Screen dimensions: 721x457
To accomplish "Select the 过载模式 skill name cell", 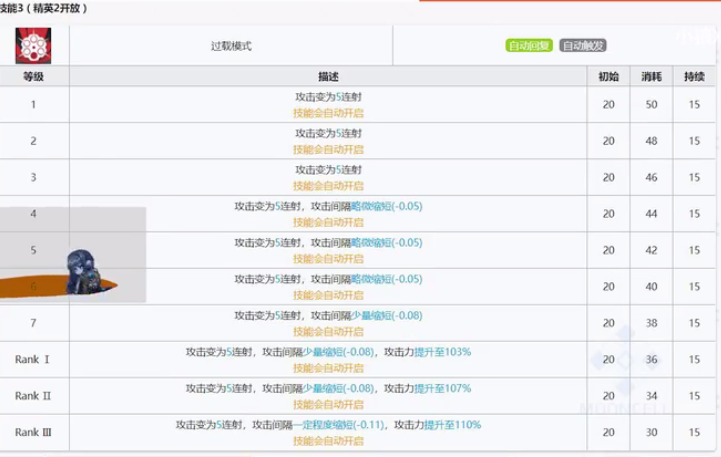I will (x=231, y=46).
